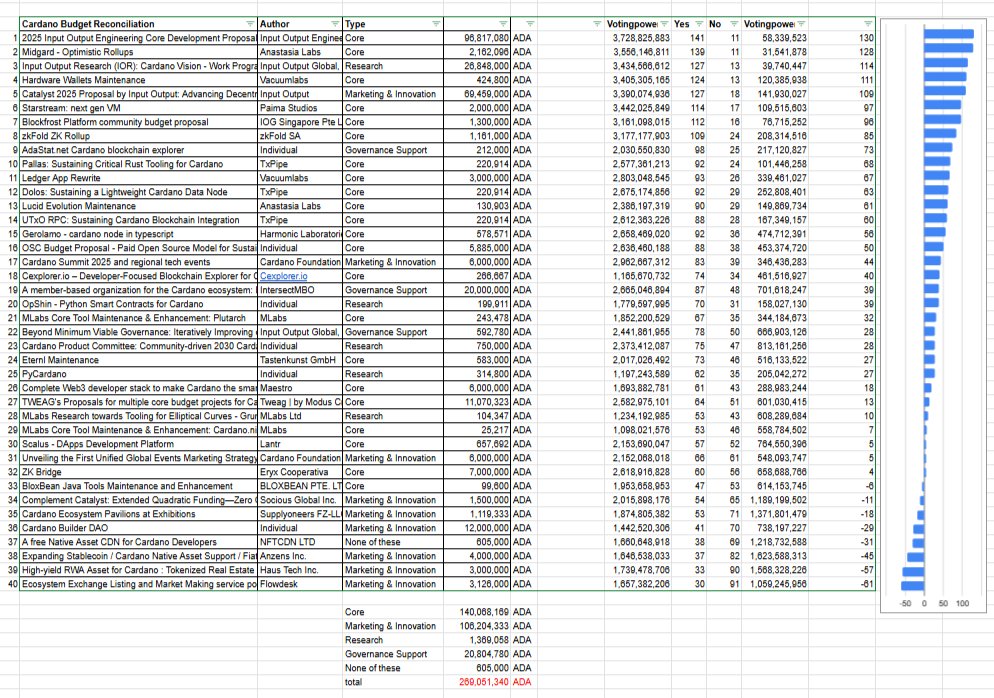Viewport: 994px width, 698px height.
Task: Open filter icon on empty column before Votingpower
Action: tap(597, 24)
